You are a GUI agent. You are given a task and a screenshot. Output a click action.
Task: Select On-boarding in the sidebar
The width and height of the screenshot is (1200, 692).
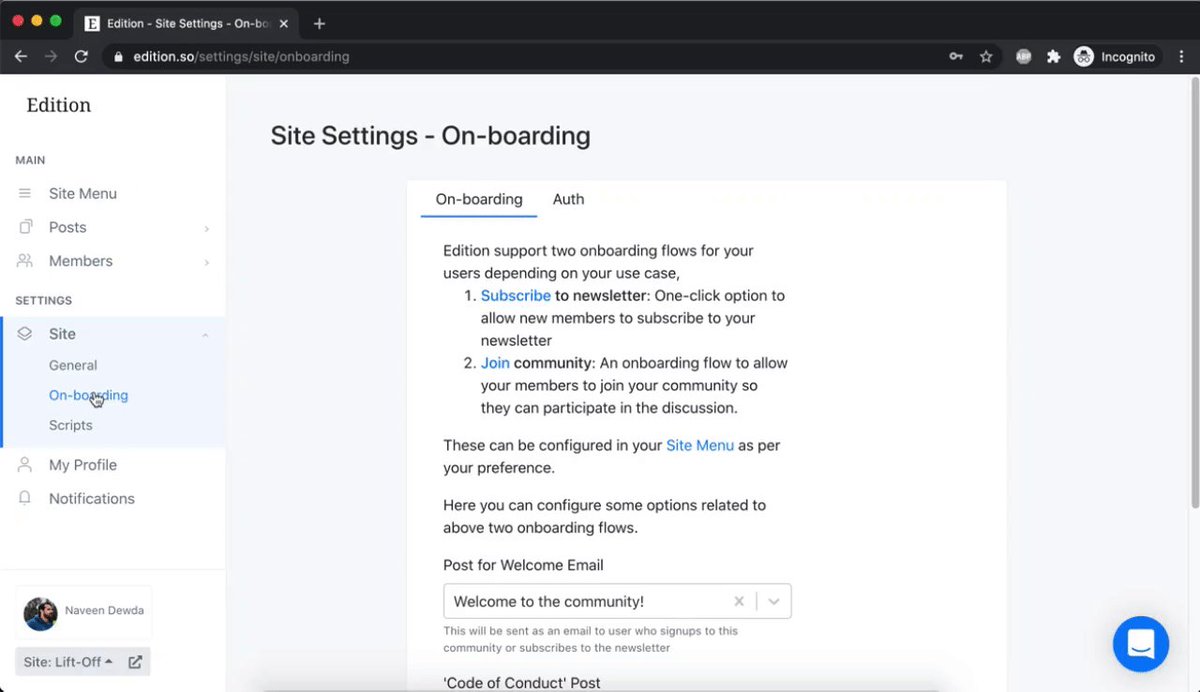click(88, 395)
